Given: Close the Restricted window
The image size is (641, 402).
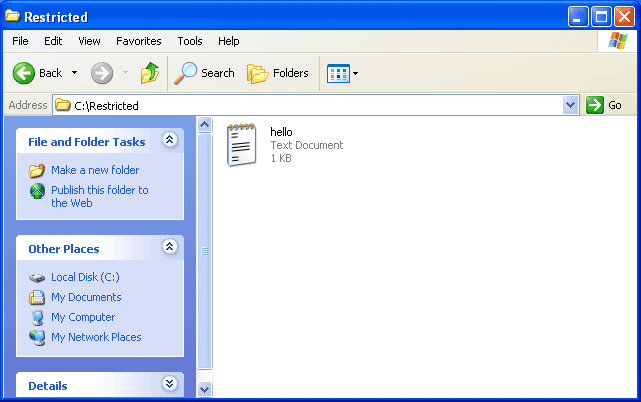Looking at the screenshot, I should click(624, 17).
